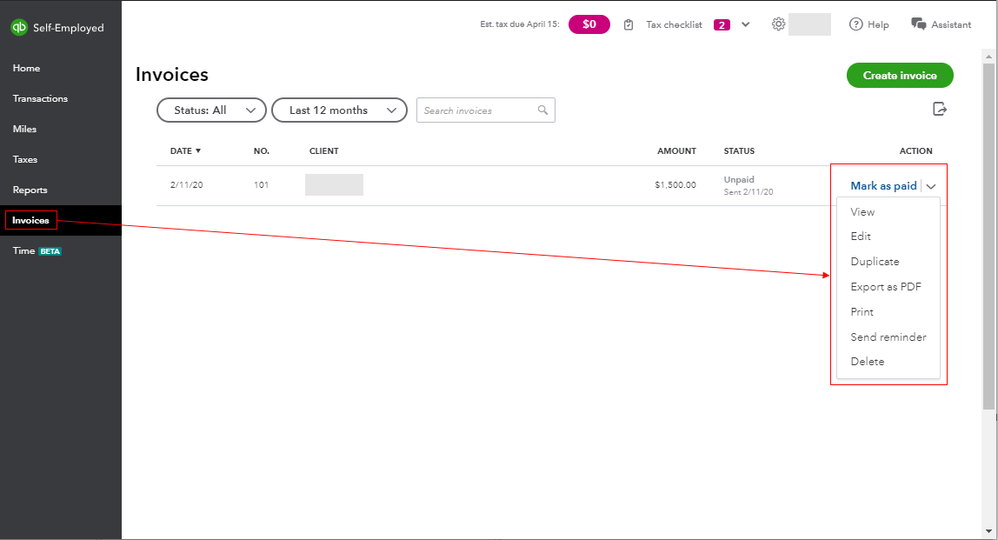Click the Tax checklist clipboard icon
Screen dimensions: 998x540
(628, 24)
